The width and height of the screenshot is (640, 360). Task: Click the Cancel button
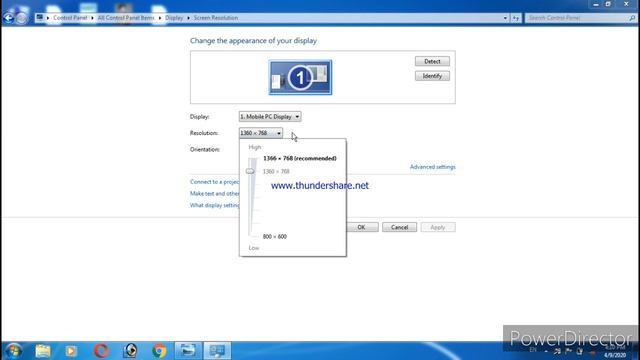tap(399, 227)
